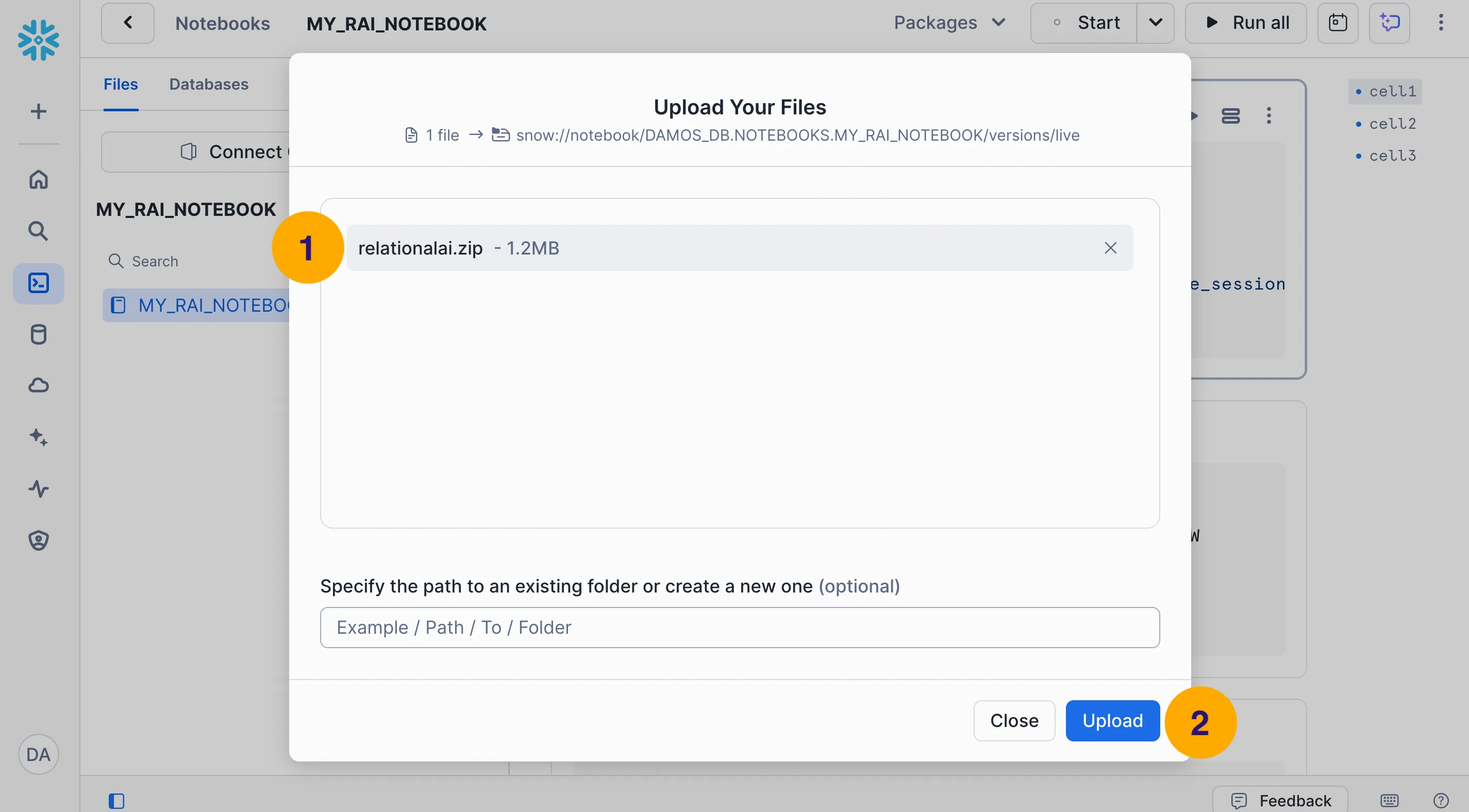Open the cell more options dots
The image size is (1469, 812).
pos(1269,116)
